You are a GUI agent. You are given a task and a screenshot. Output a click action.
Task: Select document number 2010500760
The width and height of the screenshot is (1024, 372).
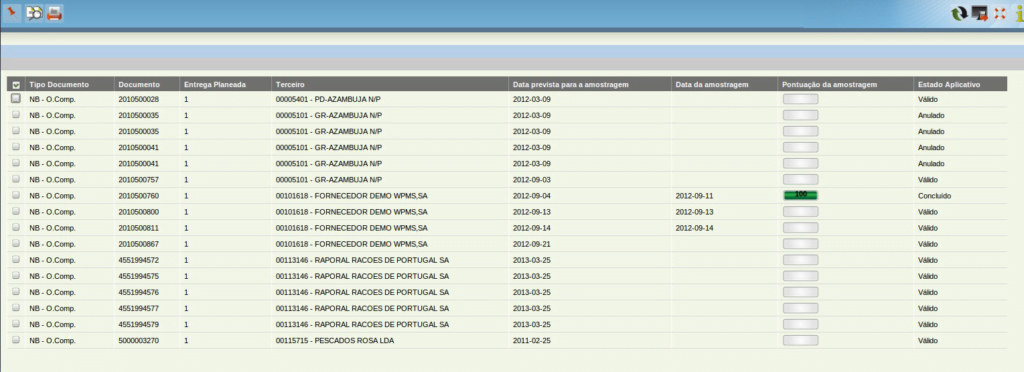[138, 196]
